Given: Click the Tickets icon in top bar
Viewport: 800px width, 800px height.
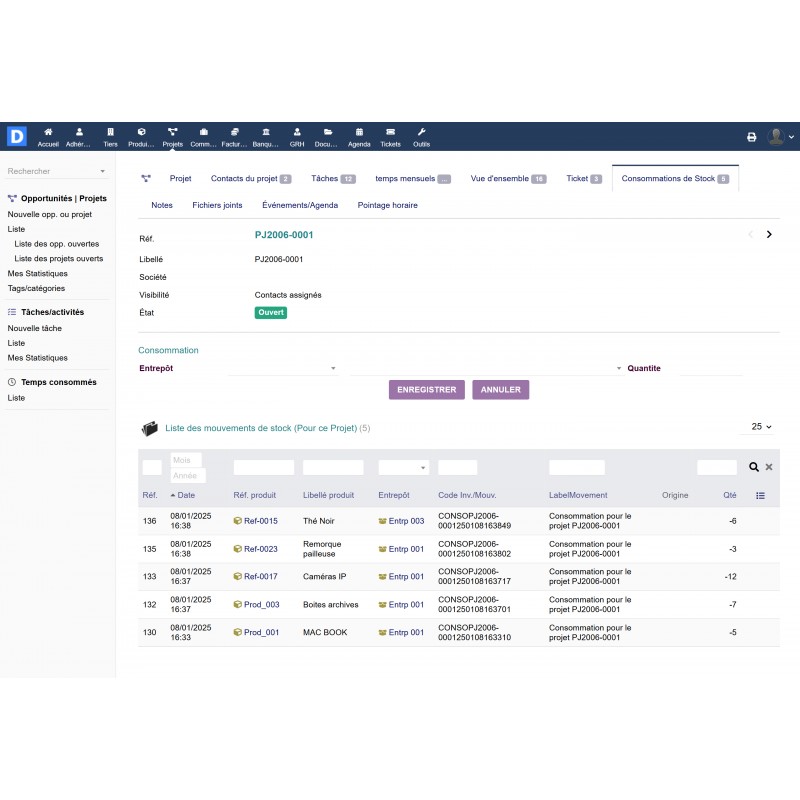Looking at the screenshot, I should pyautogui.click(x=390, y=132).
